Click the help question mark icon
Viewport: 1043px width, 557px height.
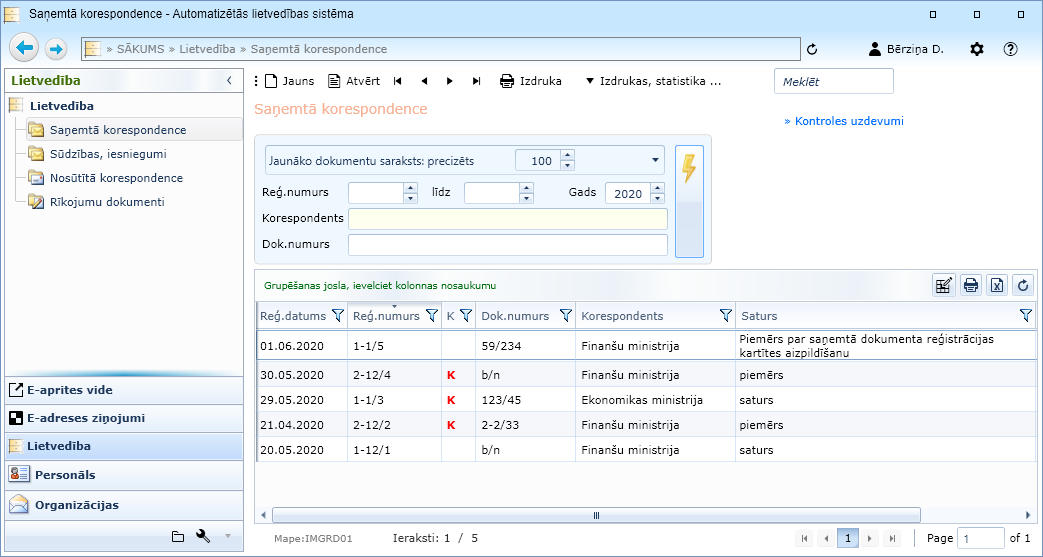1010,49
